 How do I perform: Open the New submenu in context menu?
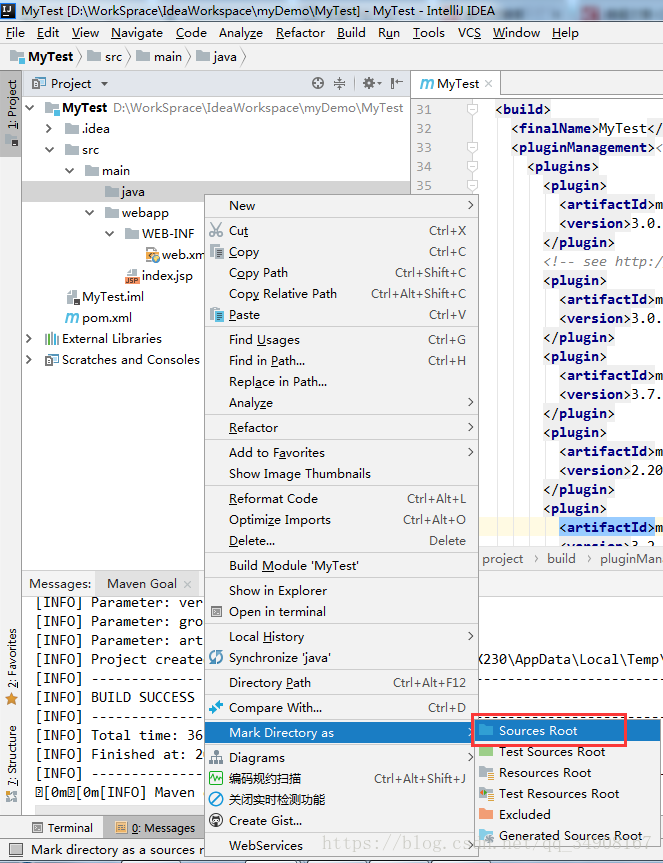pyautogui.click(x=341, y=205)
